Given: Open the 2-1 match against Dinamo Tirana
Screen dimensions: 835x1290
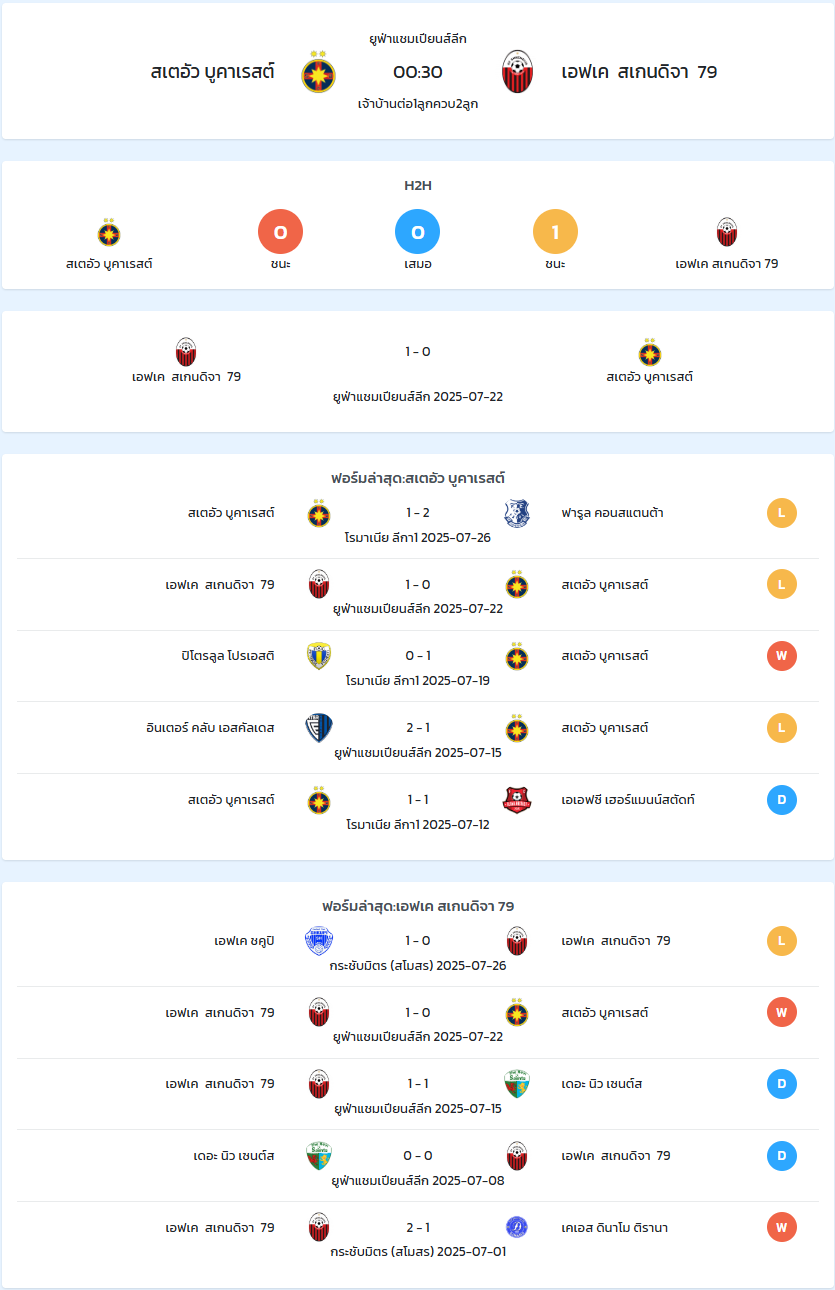Looking at the screenshot, I should tap(418, 1237).
